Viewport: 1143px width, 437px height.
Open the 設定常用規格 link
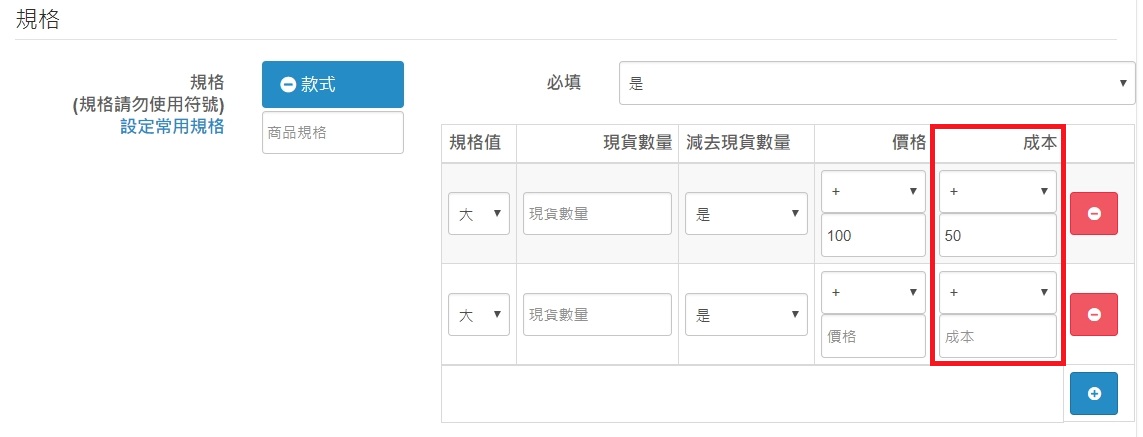(x=172, y=126)
